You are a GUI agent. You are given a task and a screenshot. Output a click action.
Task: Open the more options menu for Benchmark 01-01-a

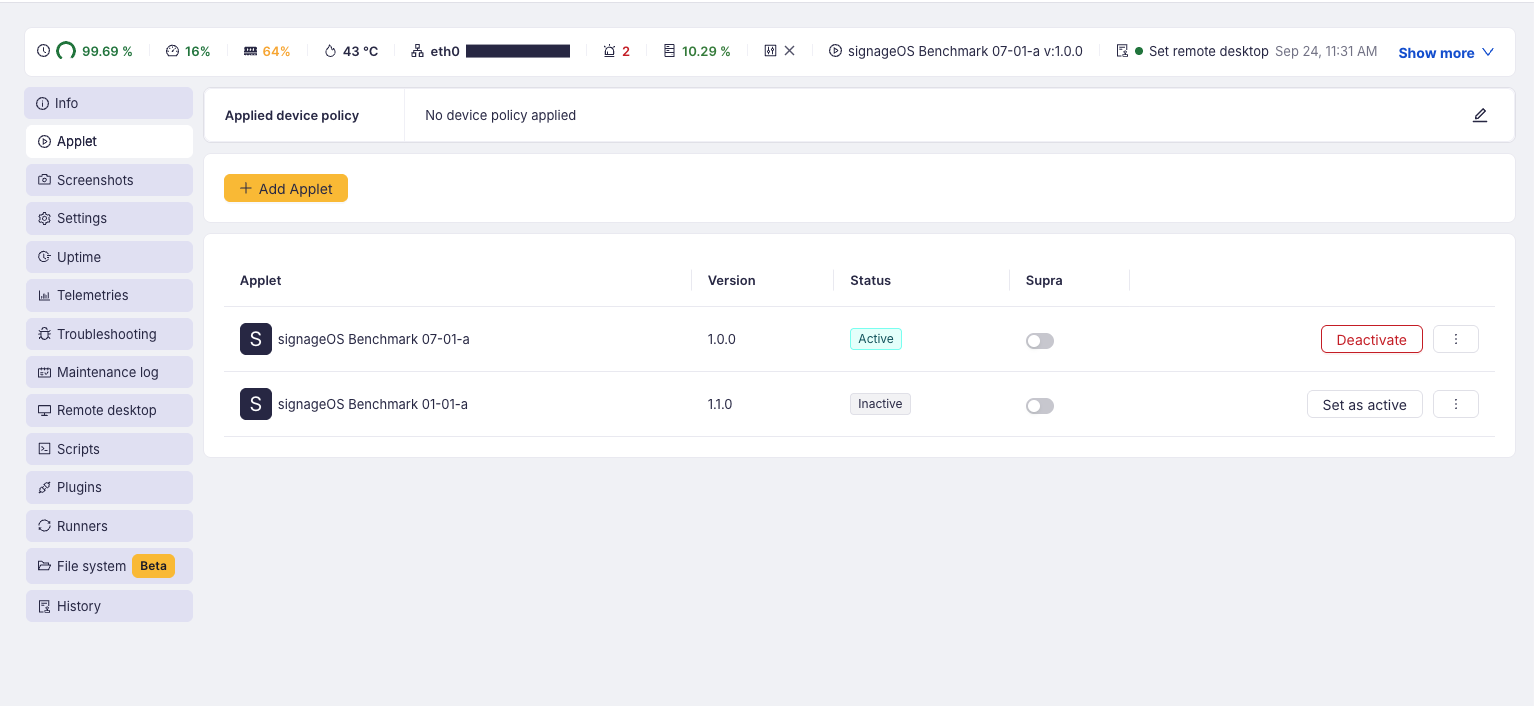pos(1456,404)
